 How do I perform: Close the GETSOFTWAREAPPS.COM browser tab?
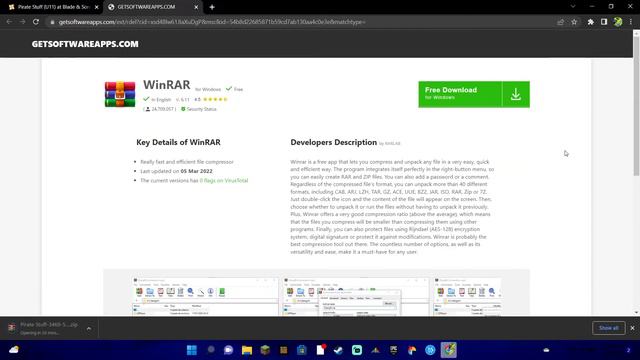196,7
